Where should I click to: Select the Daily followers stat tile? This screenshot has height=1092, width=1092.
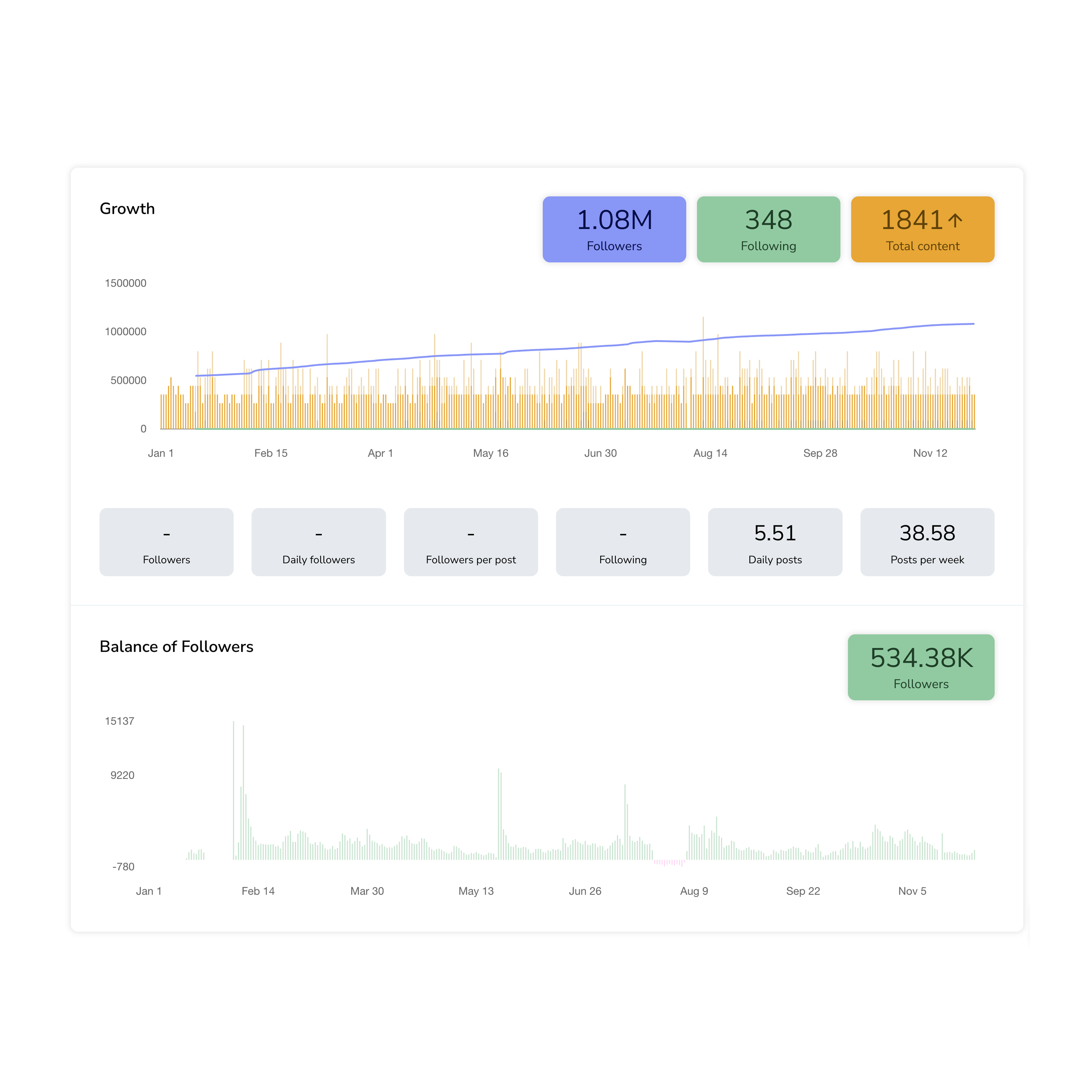pyautogui.click(x=318, y=542)
